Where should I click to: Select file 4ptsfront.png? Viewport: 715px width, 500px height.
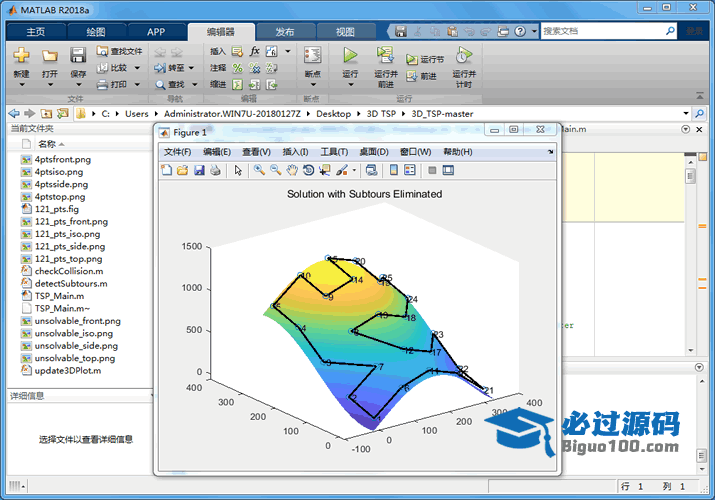coord(62,160)
